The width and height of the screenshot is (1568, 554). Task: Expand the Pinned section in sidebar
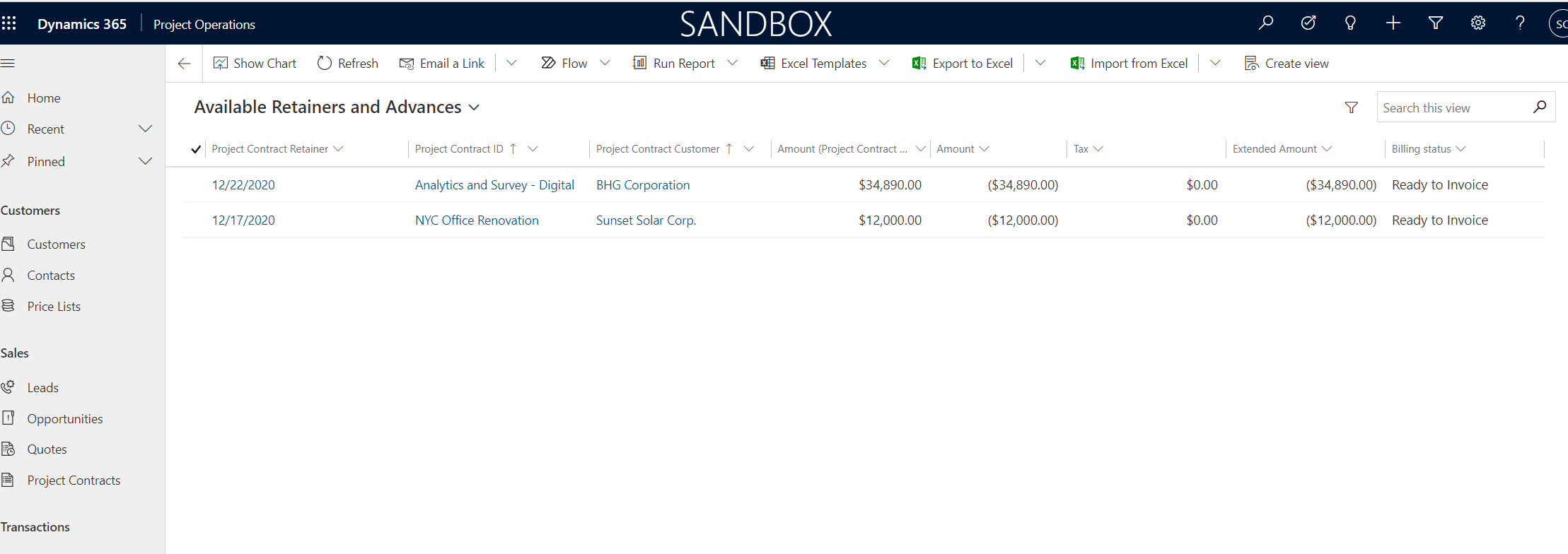click(145, 161)
